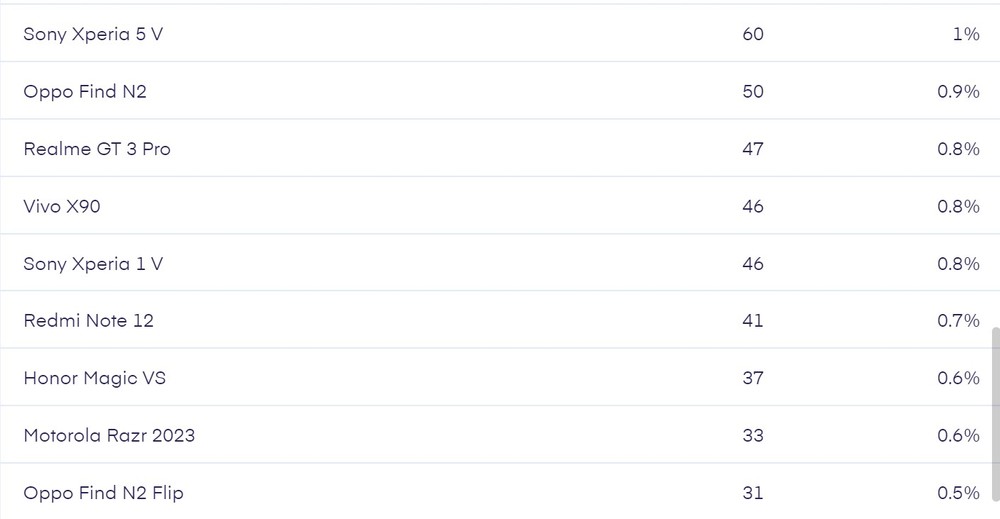Click on Honor Magic VS text
Screen dimensions: 1000x519
95,378
